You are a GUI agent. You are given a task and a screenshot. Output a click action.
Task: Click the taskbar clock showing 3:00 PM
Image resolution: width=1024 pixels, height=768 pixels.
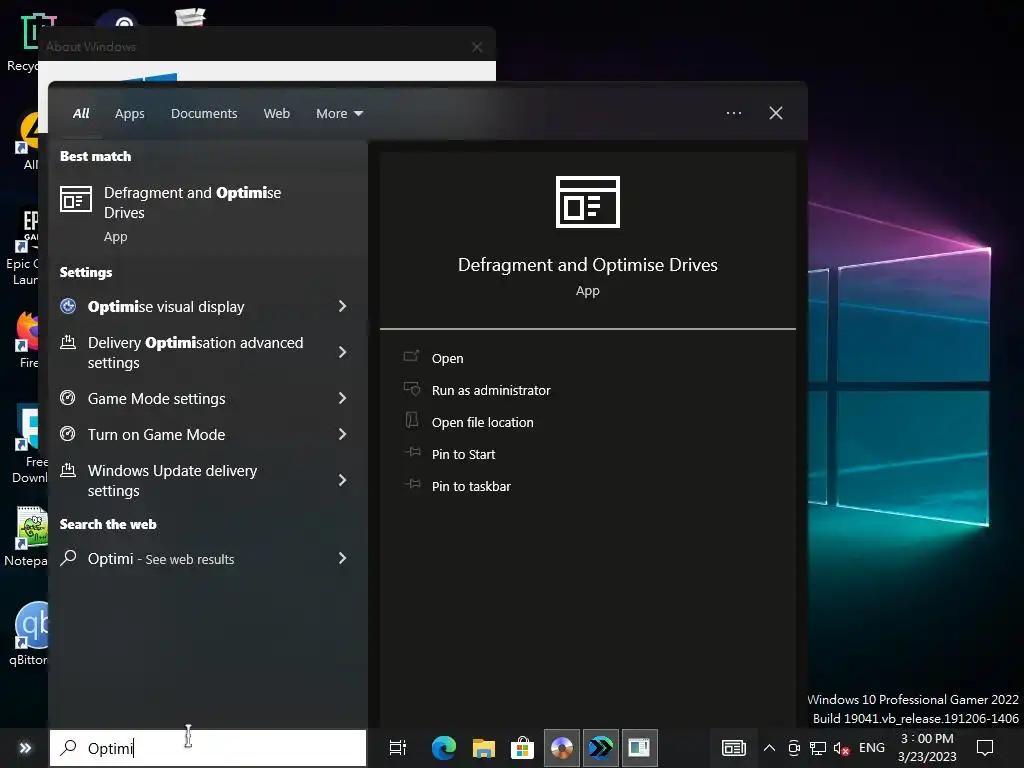(927, 748)
